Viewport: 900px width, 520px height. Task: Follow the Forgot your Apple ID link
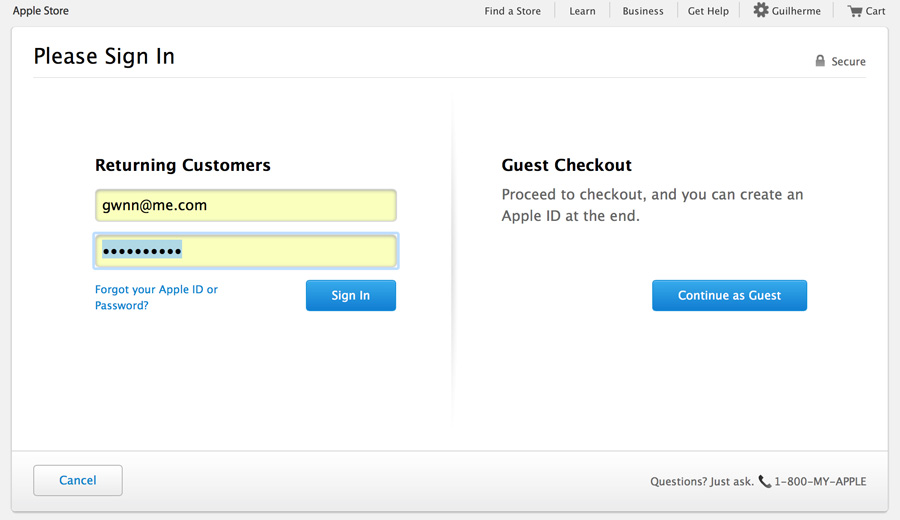[x=156, y=297]
